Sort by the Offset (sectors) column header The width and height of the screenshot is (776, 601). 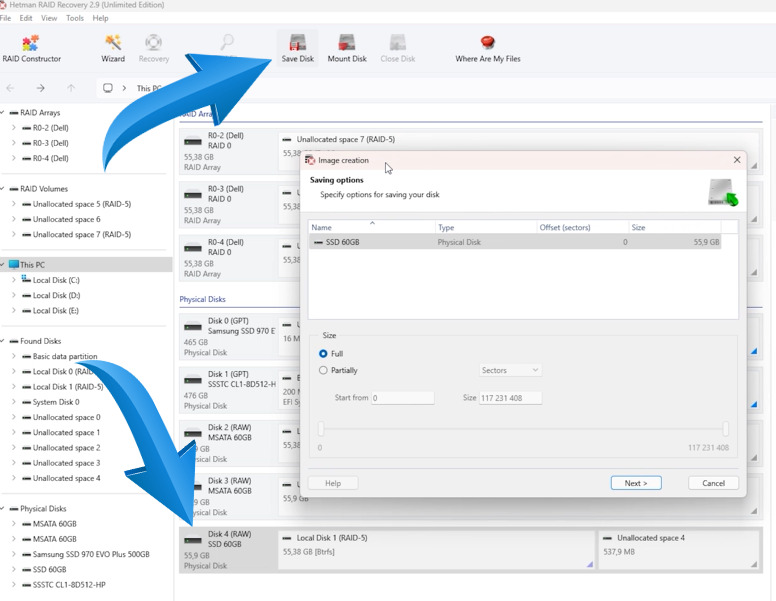click(582, 227)
